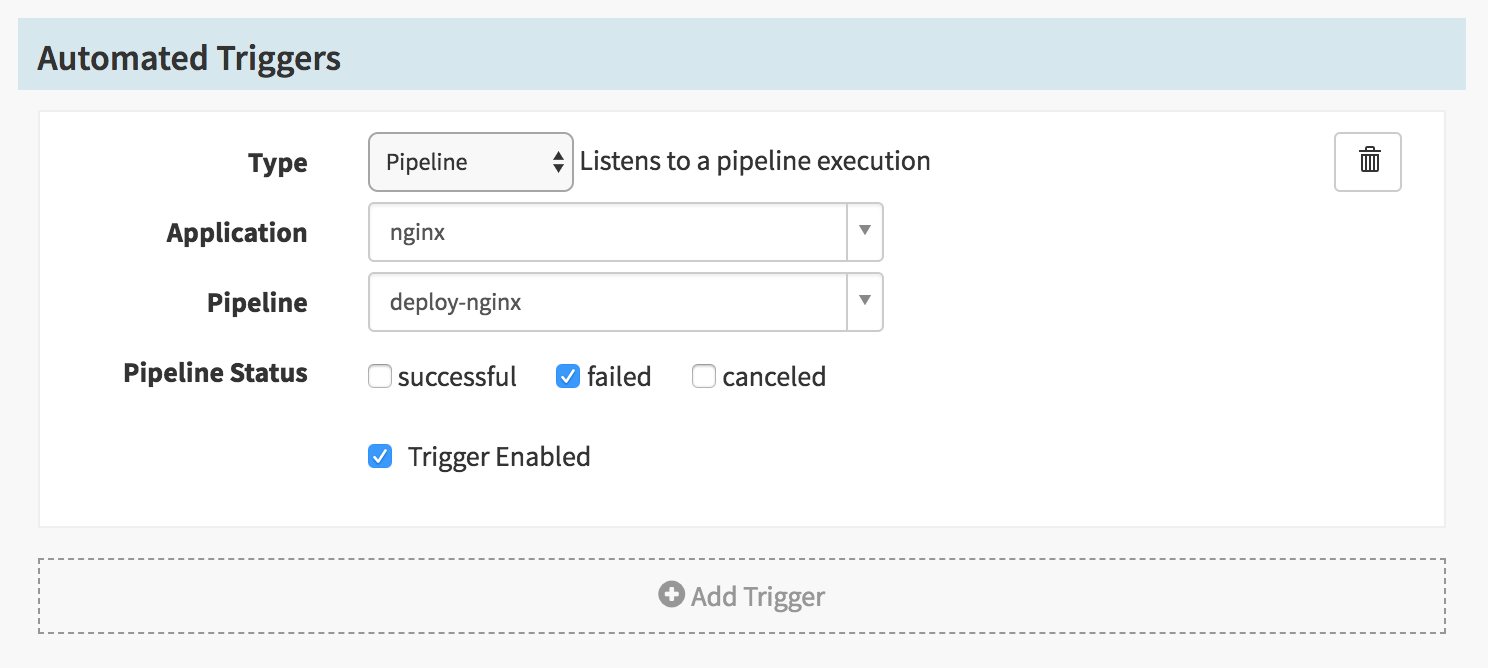Click the Automated Triggers section header
This screenshot has height=668, width=1488.
189,59
